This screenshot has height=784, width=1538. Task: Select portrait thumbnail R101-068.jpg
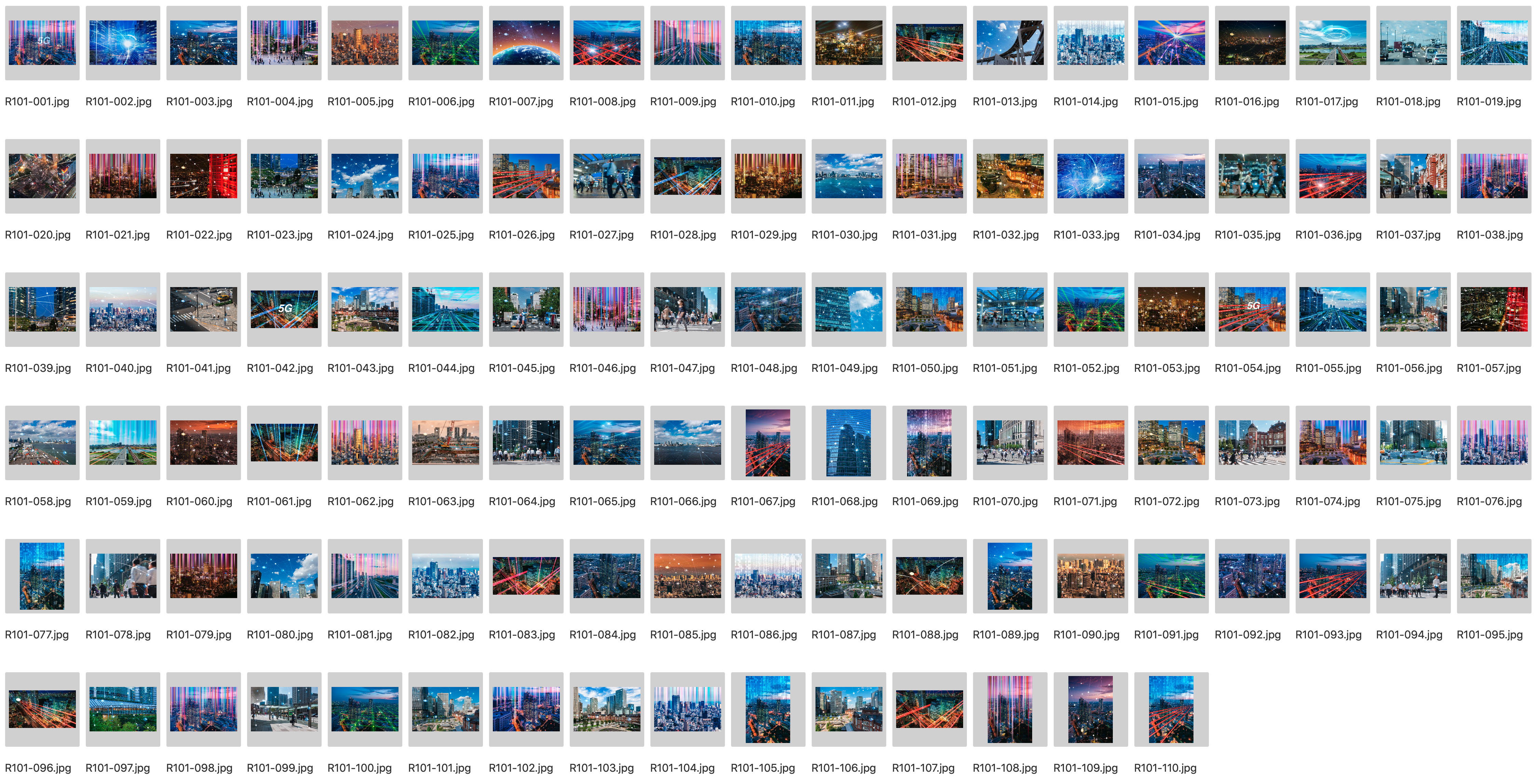pyautogui.click(x=848, y=443)
